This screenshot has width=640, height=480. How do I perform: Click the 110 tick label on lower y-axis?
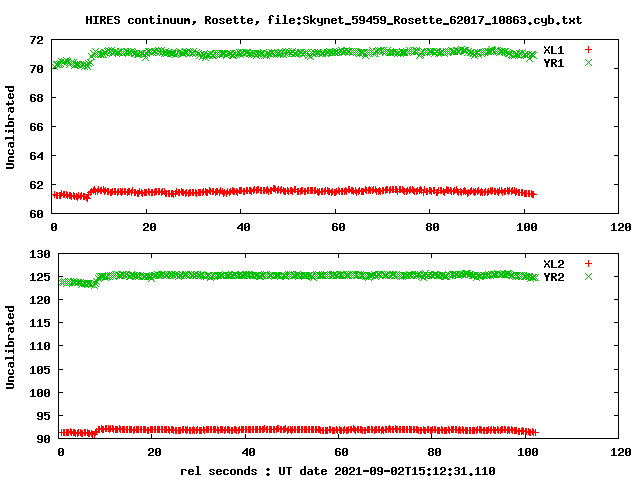tap(40, 346)
